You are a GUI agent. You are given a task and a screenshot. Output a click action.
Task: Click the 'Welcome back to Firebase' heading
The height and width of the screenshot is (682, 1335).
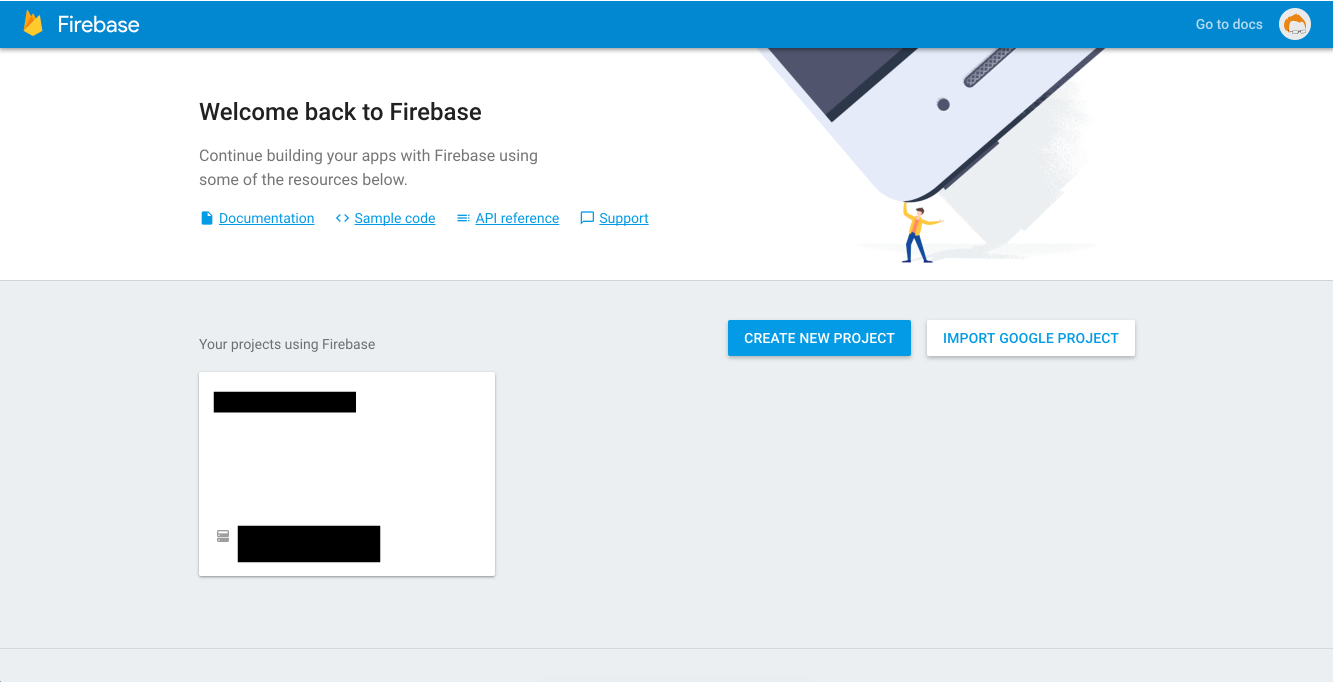pos(340,112)
